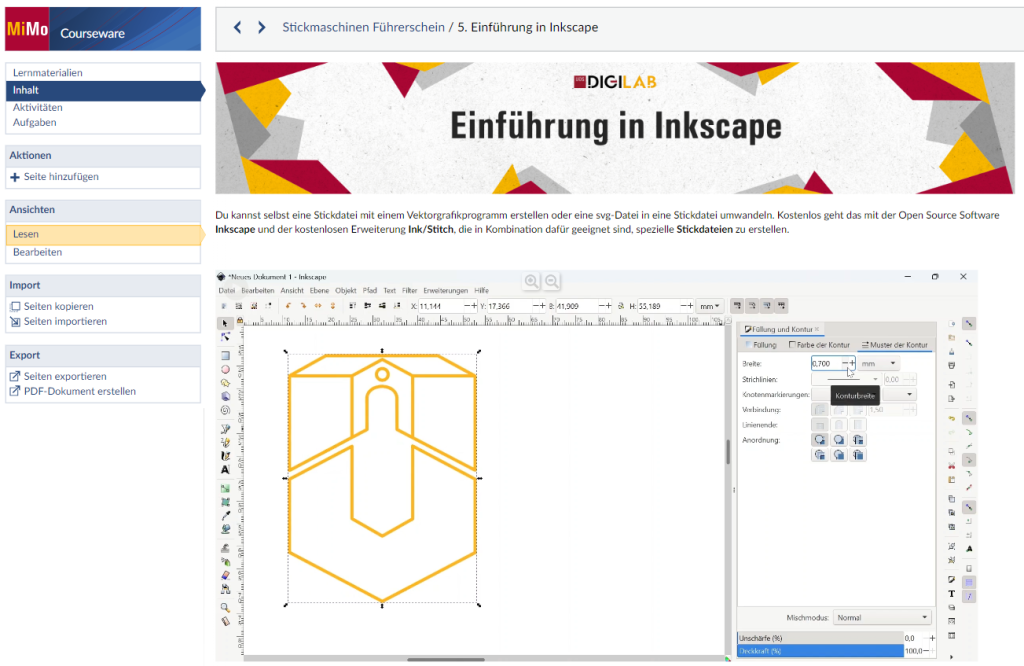This screenshot has height=666, width=1024.
Task: Click the ruler corner lock icon
Action: [240, 320]
